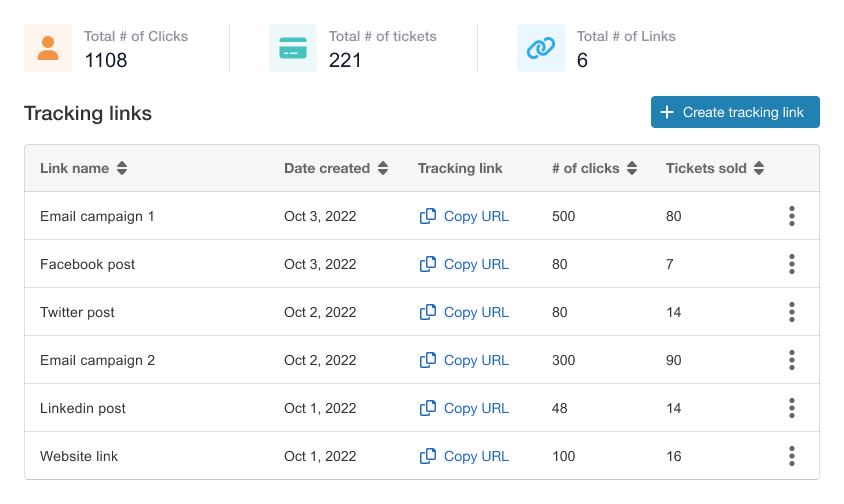Sort table by # of clicks
Viewport: 844px width, 504px height.
click(632, 169)
